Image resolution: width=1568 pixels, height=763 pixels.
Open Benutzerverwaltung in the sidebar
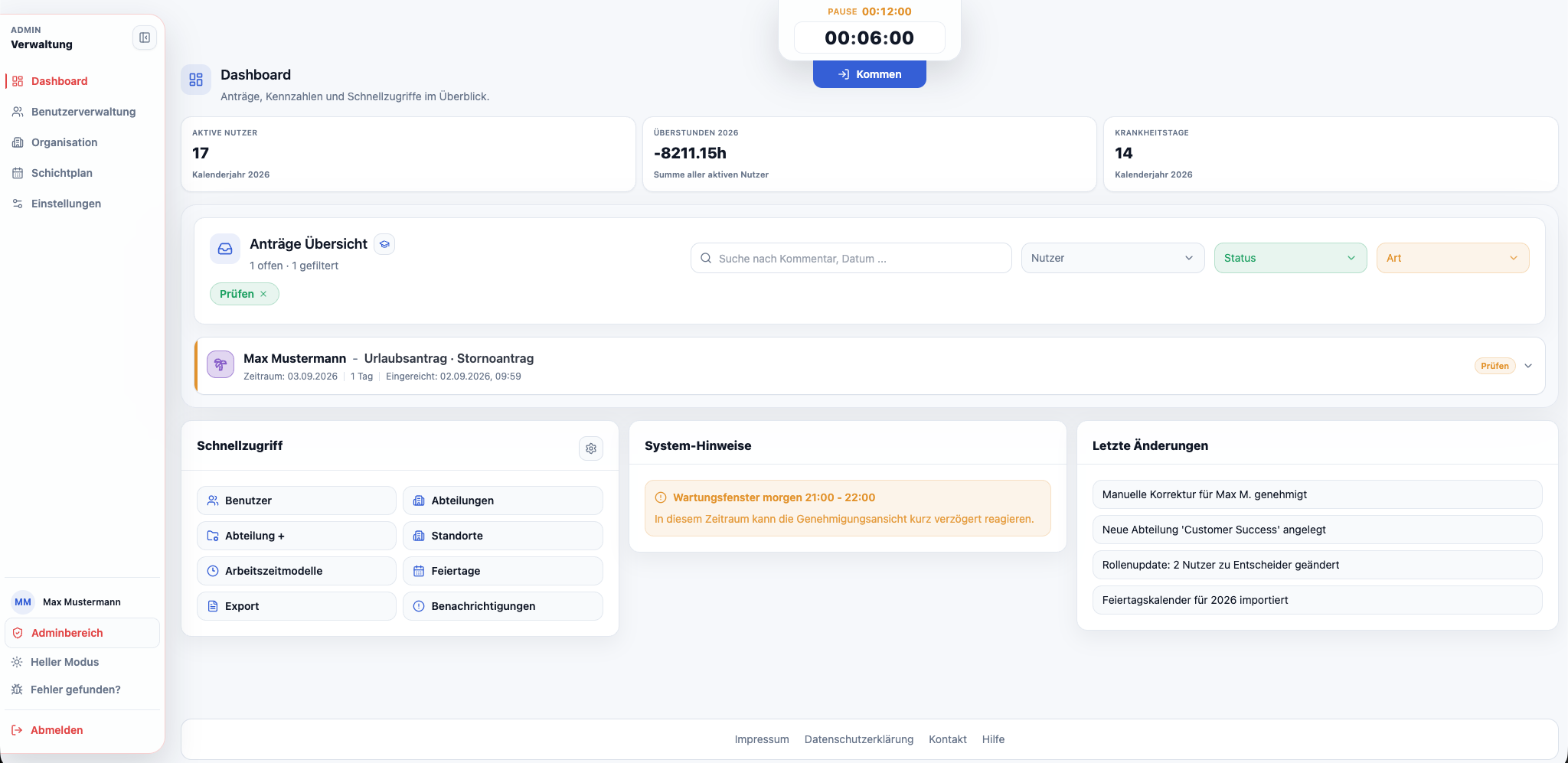click(x=83, y=112)
